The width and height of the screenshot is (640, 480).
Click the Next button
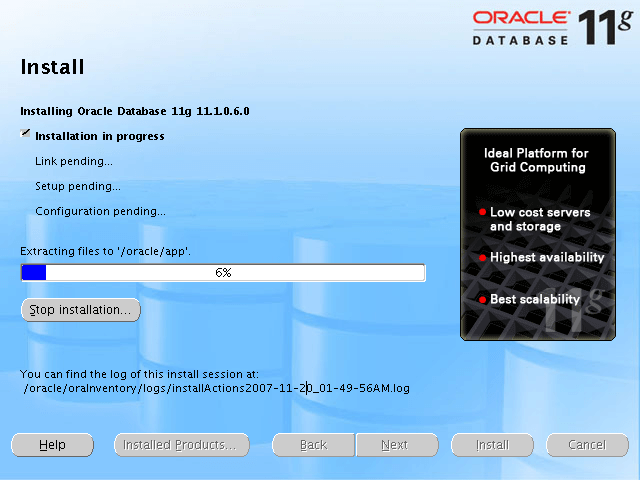point(397,444)
